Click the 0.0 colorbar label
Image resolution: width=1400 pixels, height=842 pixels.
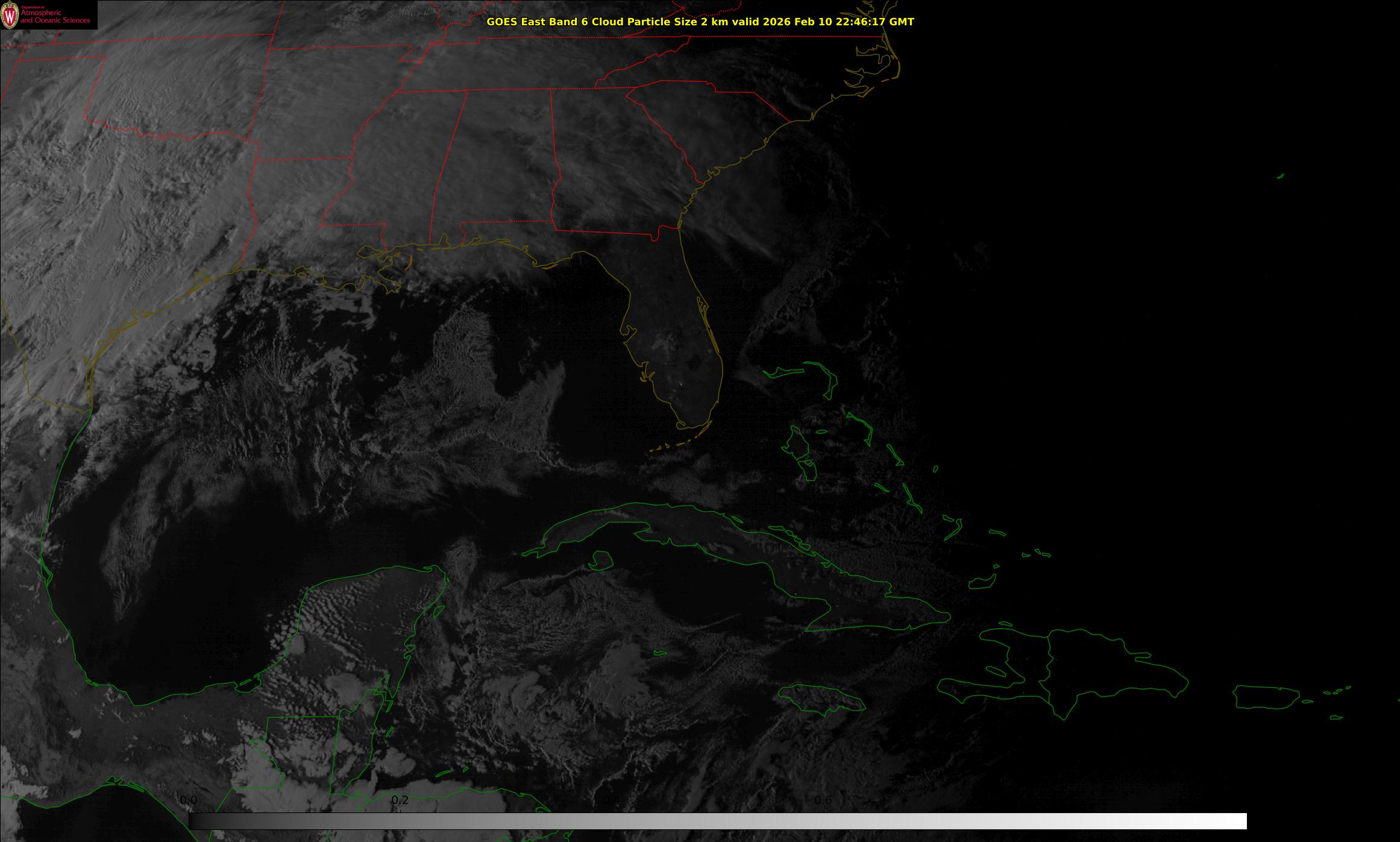pyautogui.click(x=188, y=800)
